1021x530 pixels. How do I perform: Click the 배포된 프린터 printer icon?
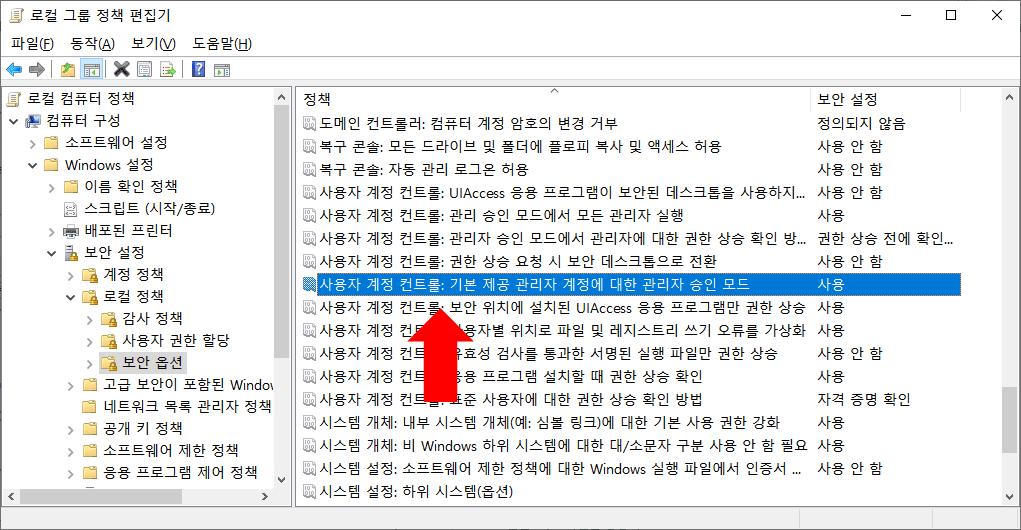pos(71,231)
